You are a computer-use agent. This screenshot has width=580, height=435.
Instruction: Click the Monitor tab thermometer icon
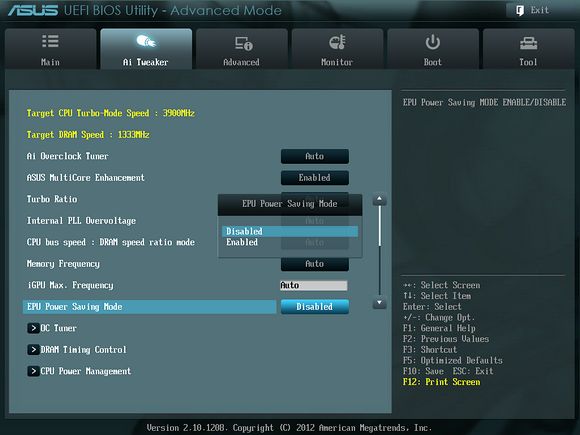click(x=337, y=42)
